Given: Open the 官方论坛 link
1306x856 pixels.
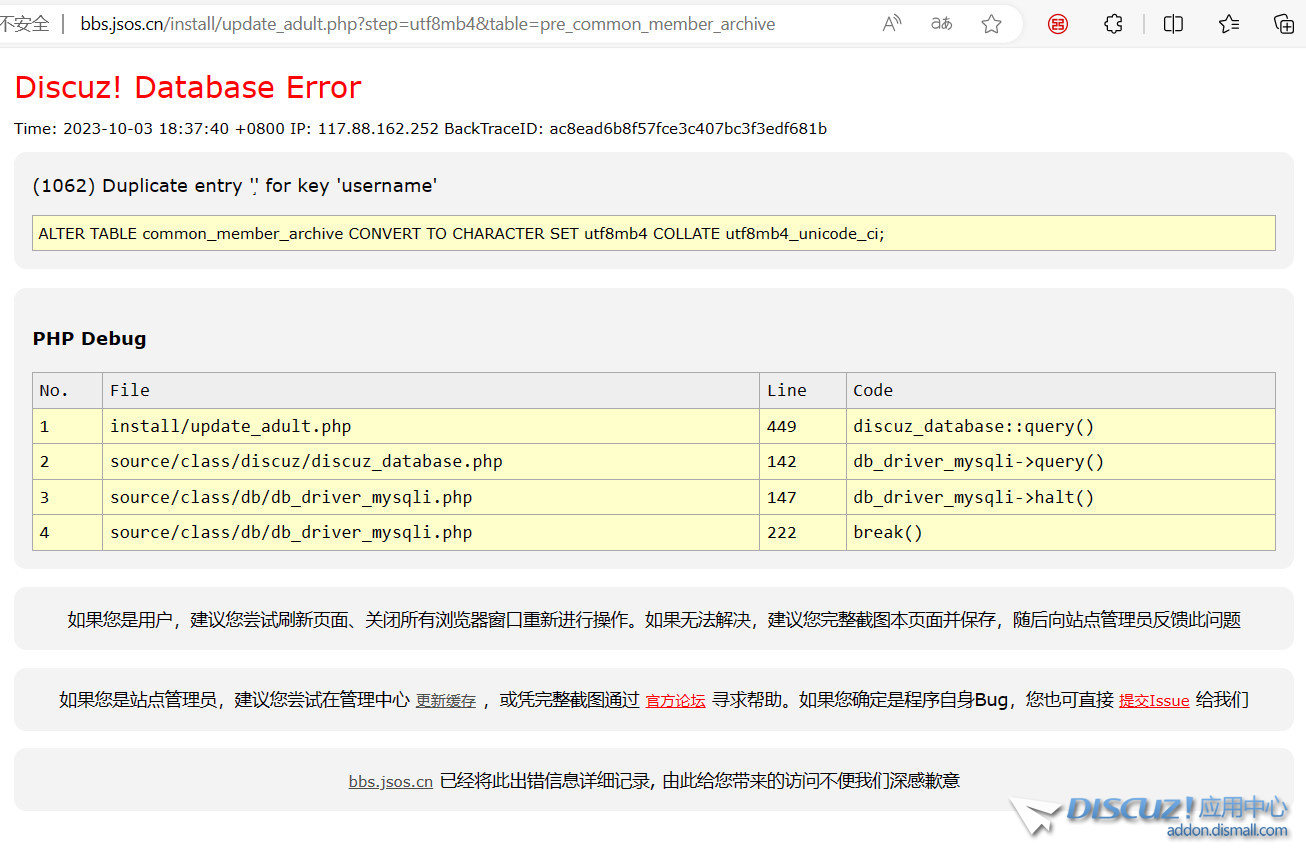Looking at the screenshot, I should click(x=675, y=701).
